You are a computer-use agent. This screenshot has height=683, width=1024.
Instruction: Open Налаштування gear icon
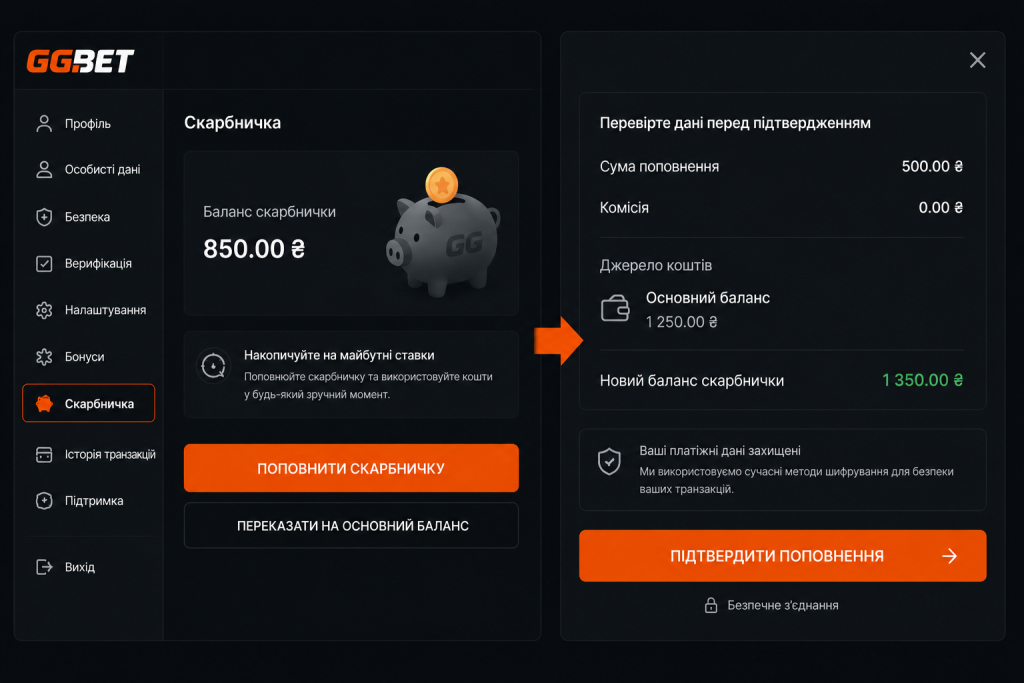(x=44, y=310)
